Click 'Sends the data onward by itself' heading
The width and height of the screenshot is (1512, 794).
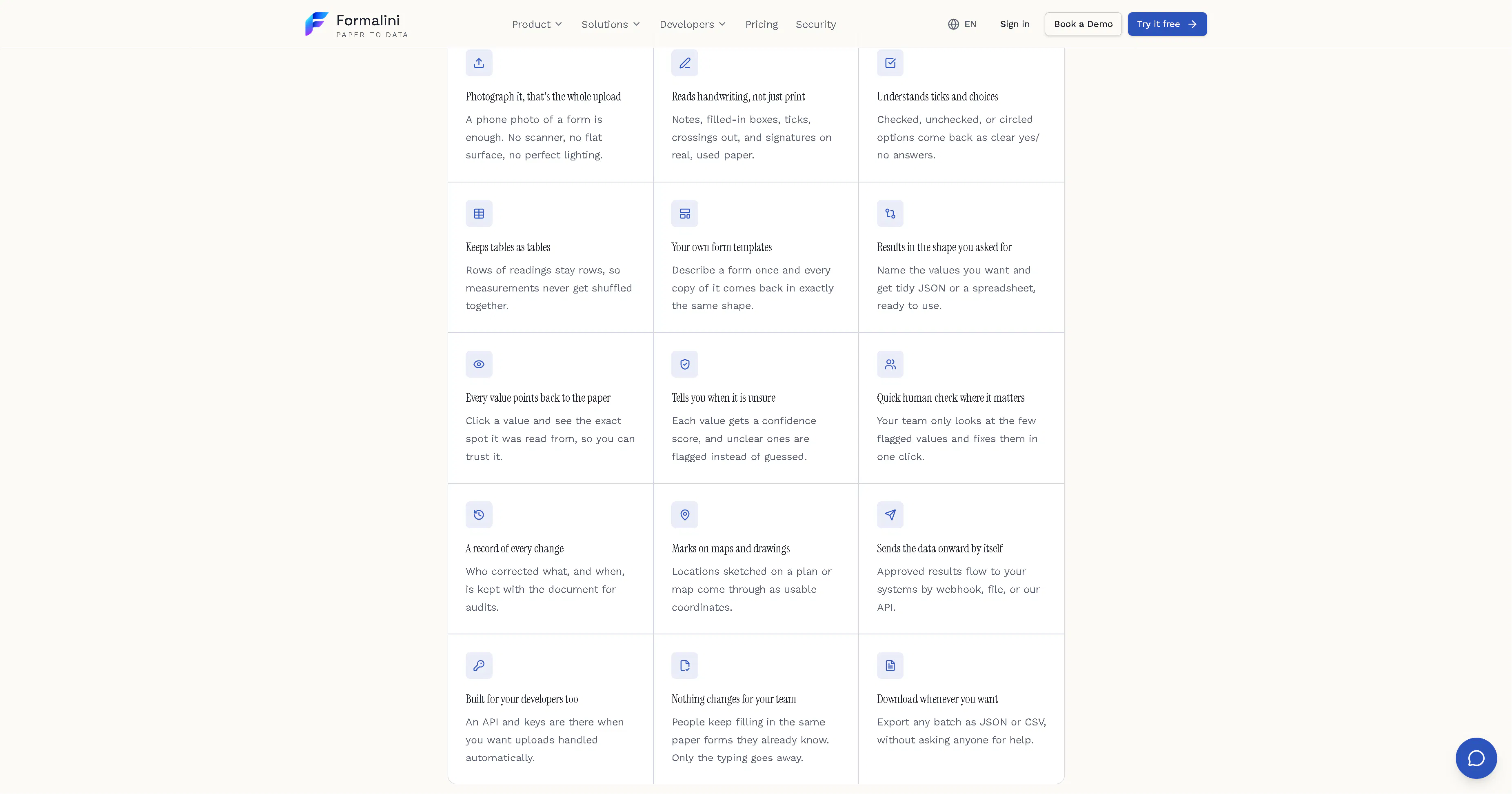pos(939,549)
